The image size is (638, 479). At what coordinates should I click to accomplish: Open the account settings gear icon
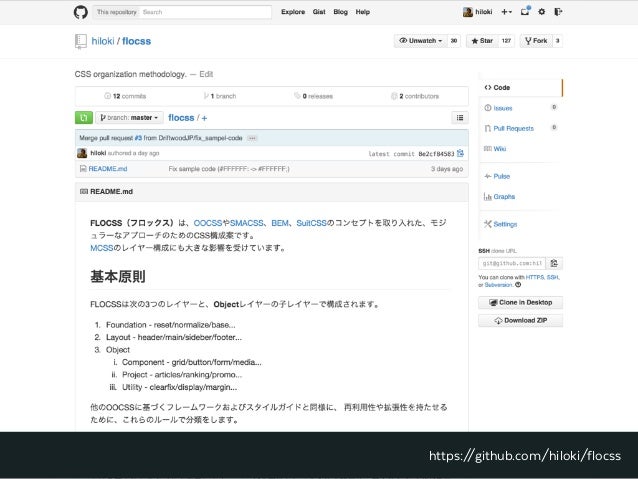click(x=542, y=12)
